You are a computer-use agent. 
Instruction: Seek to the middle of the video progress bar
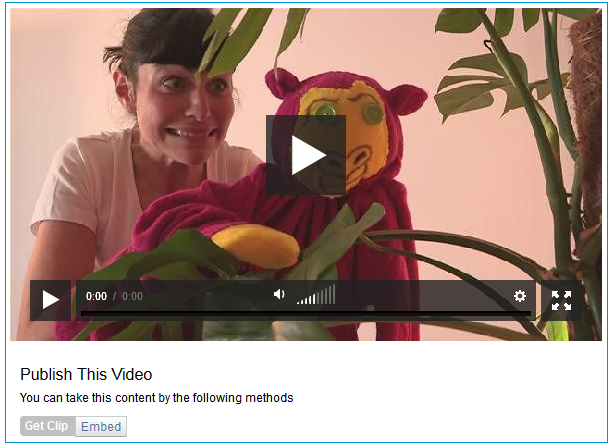pyautogui.click(x=306, y=314)
